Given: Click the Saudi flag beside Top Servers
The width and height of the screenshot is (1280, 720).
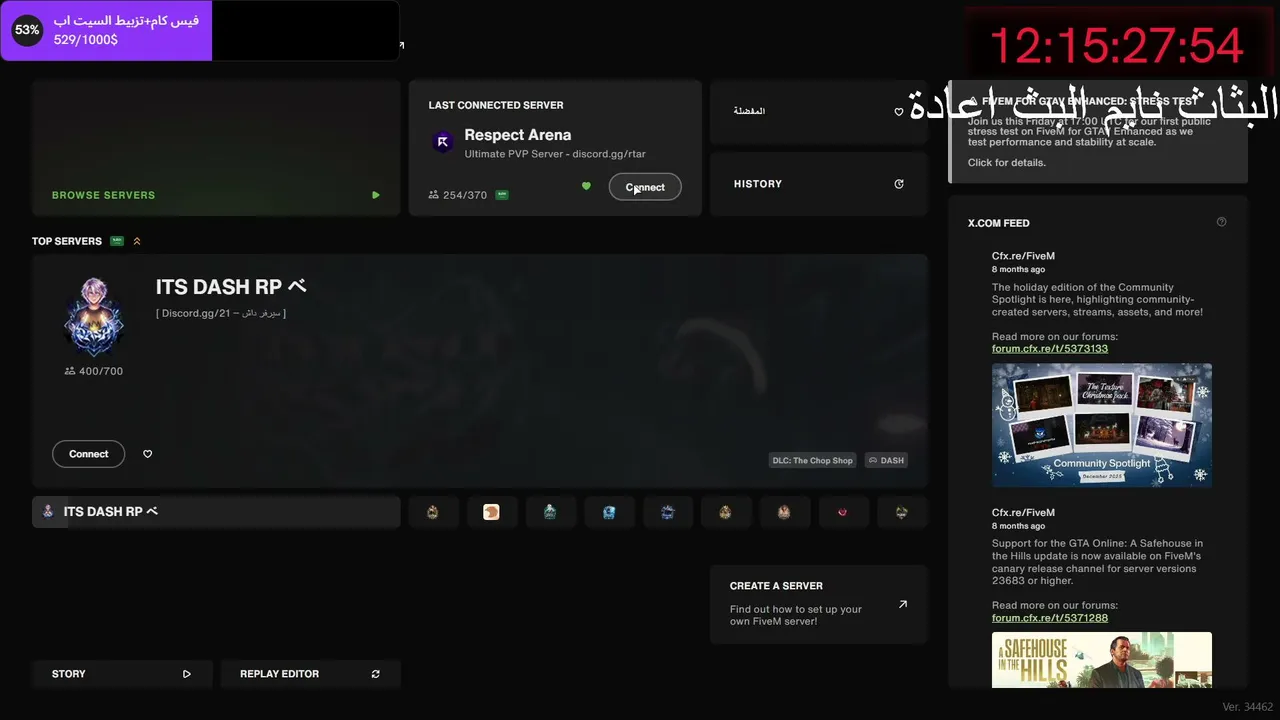Looking at the screenshot, I should click(117, 241).
